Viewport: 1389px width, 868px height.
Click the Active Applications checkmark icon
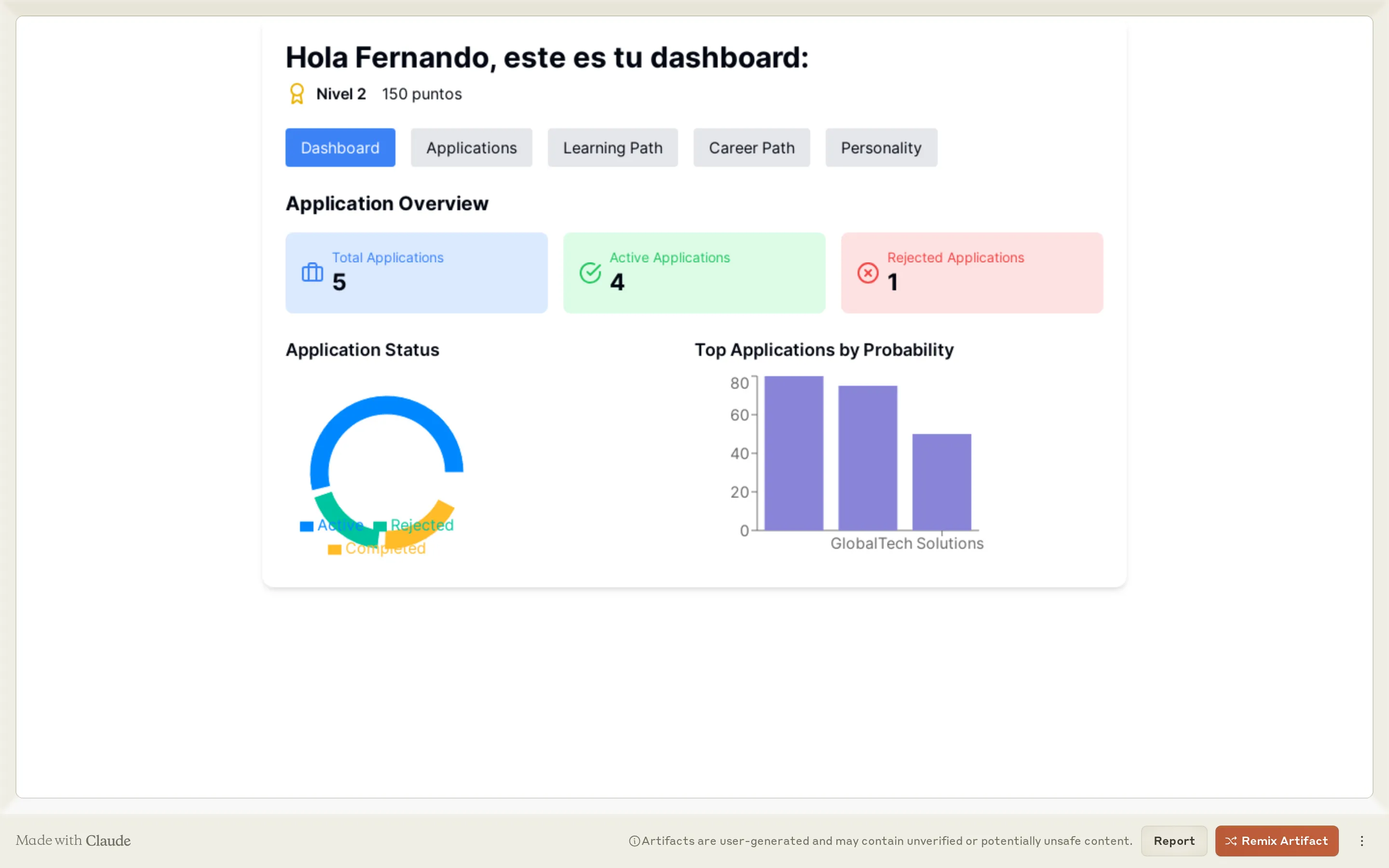point(590,272)
